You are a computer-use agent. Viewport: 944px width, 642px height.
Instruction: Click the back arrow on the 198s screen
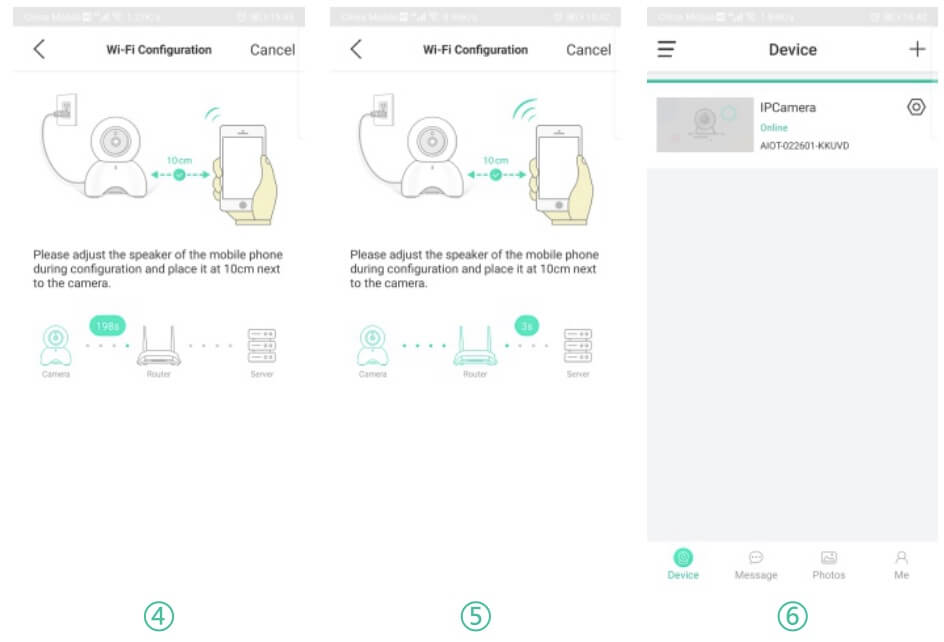(39, 49)
